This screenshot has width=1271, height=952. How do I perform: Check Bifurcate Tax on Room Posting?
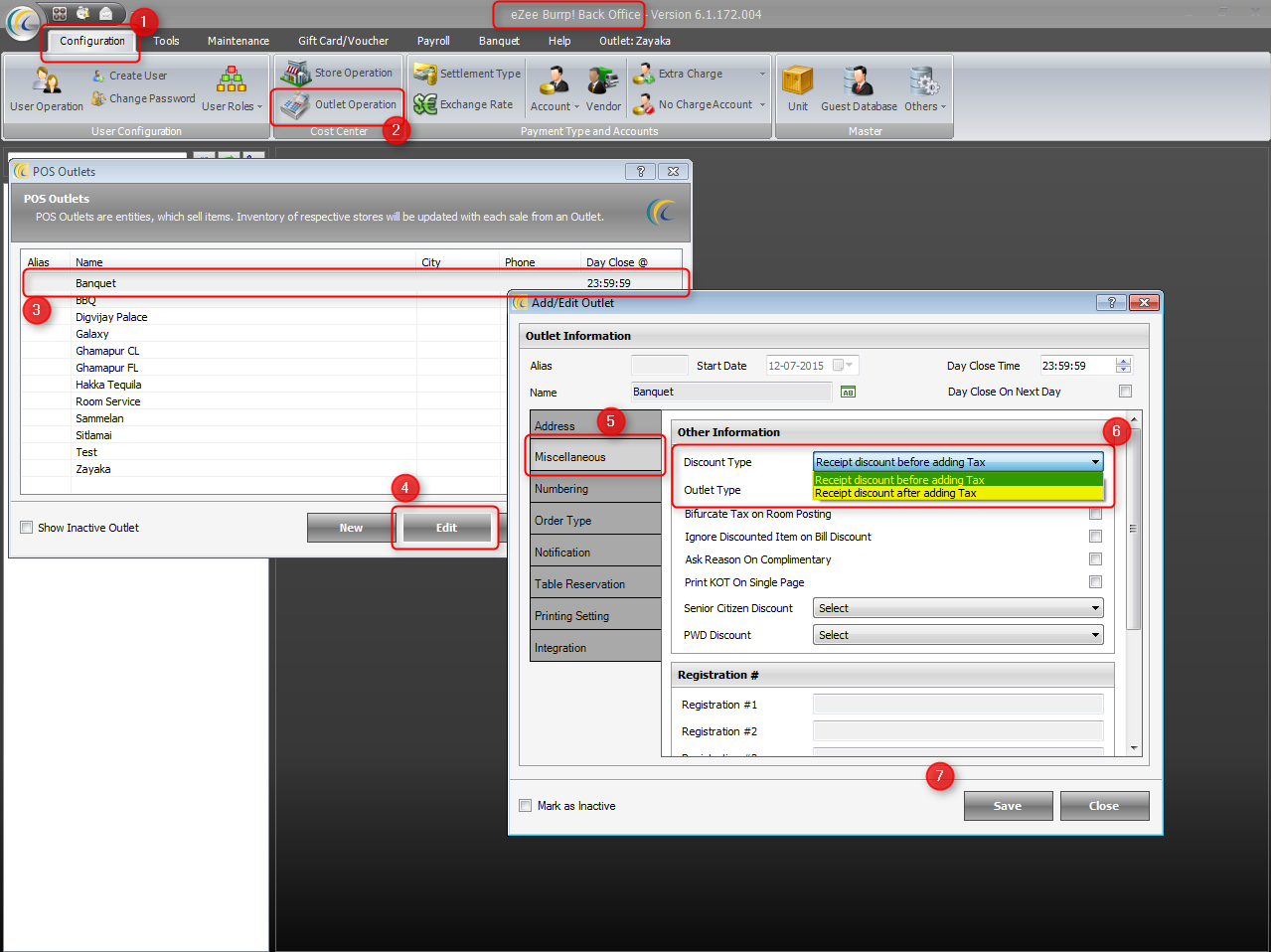click(1095, 514)
